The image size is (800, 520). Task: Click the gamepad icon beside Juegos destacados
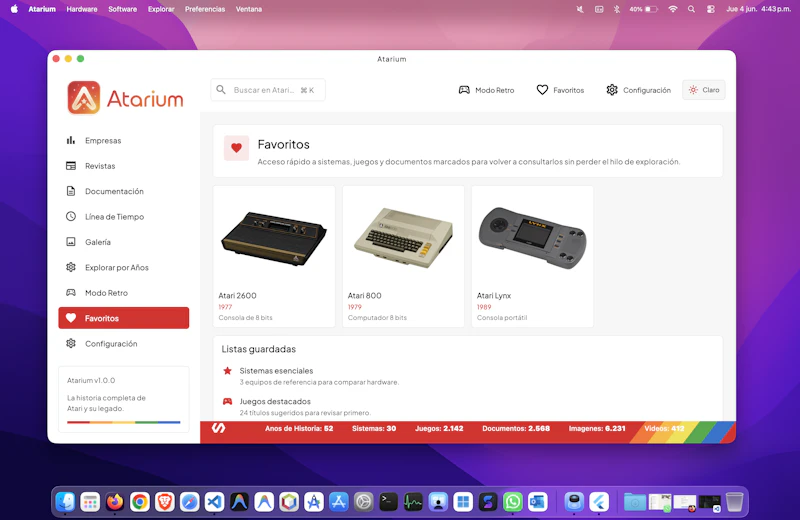pos(228,402)
